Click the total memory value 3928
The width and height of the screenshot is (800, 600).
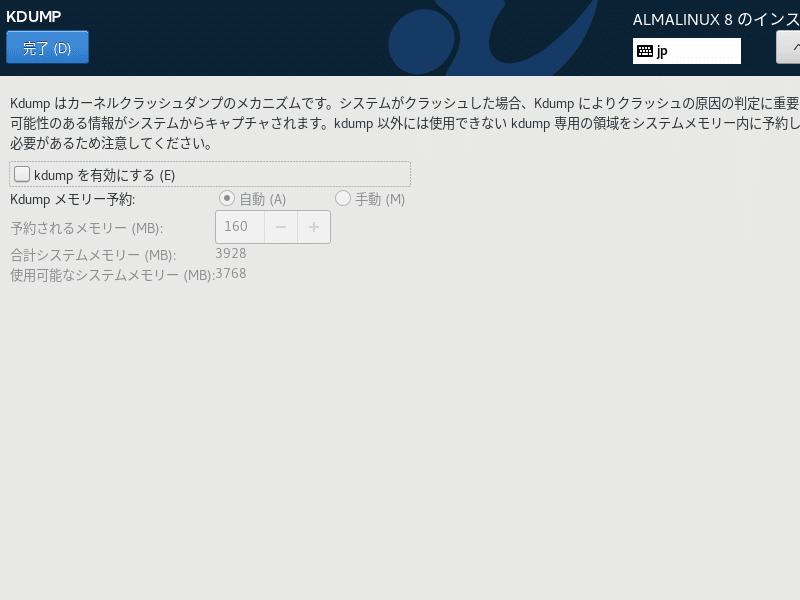click(x=231, y=253)
